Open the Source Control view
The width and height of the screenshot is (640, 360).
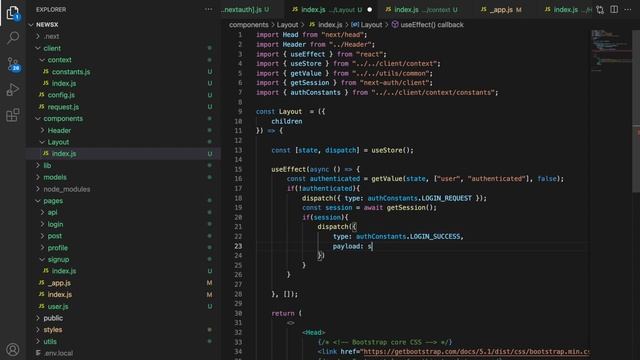13,64
